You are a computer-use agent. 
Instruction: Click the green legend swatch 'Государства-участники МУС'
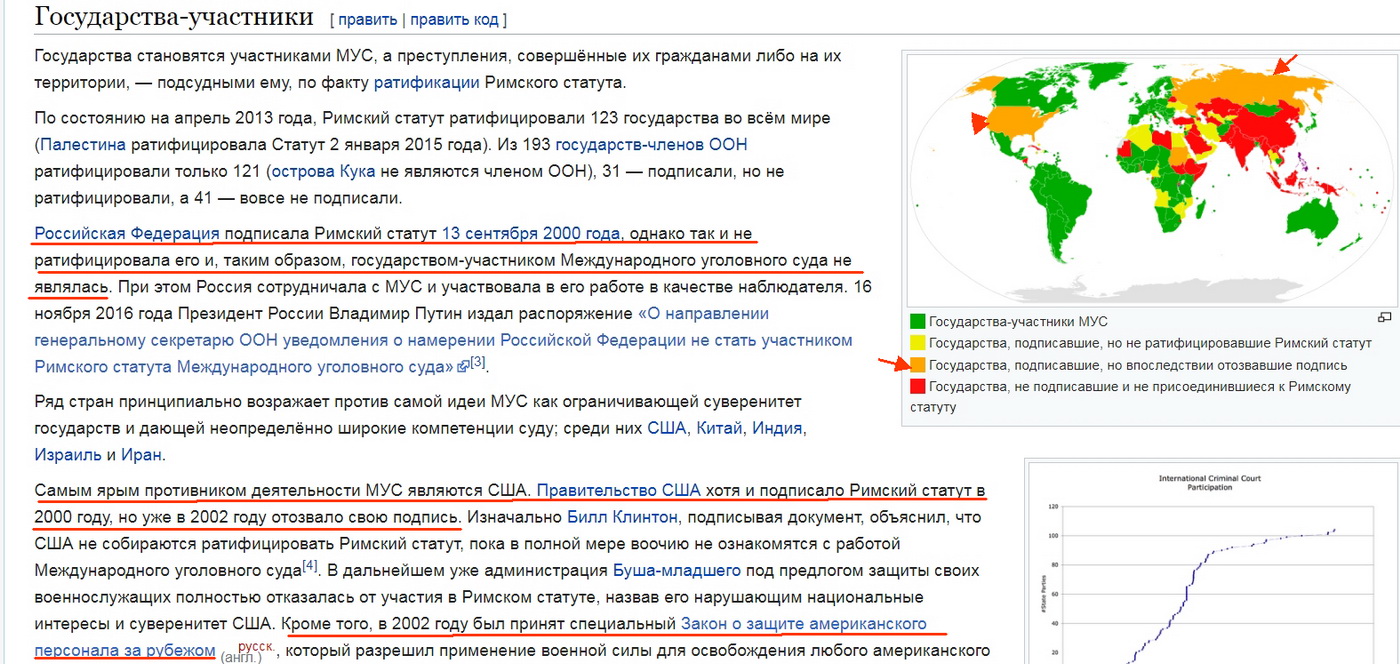pyautogui.click(x=917, y=322)
